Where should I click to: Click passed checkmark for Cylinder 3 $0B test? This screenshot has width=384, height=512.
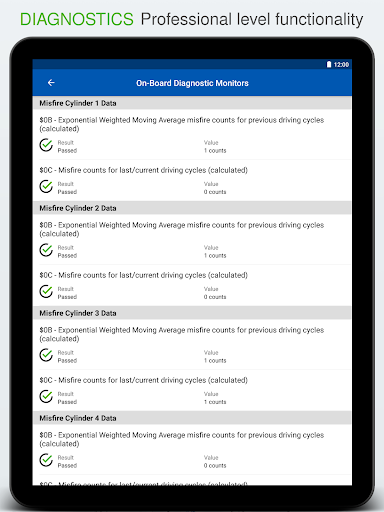pos(46,355)
